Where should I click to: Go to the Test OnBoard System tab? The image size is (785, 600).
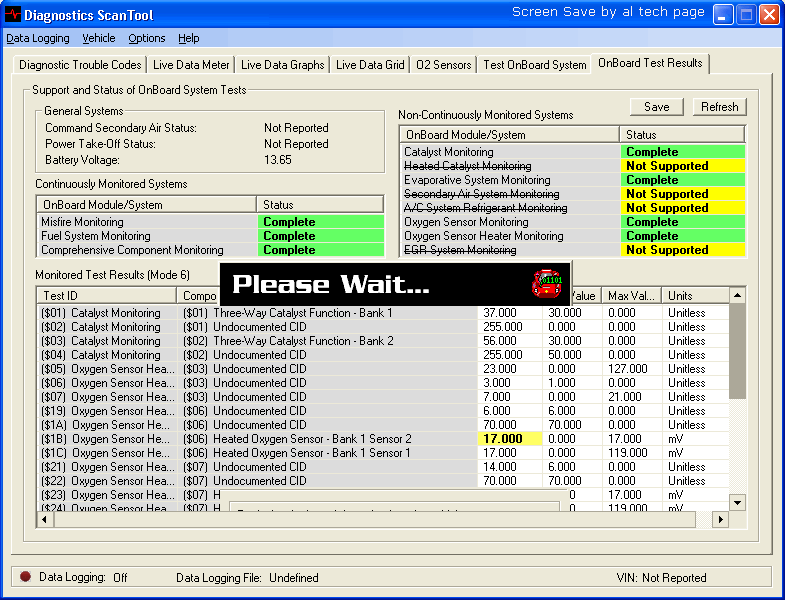point(534,65)
